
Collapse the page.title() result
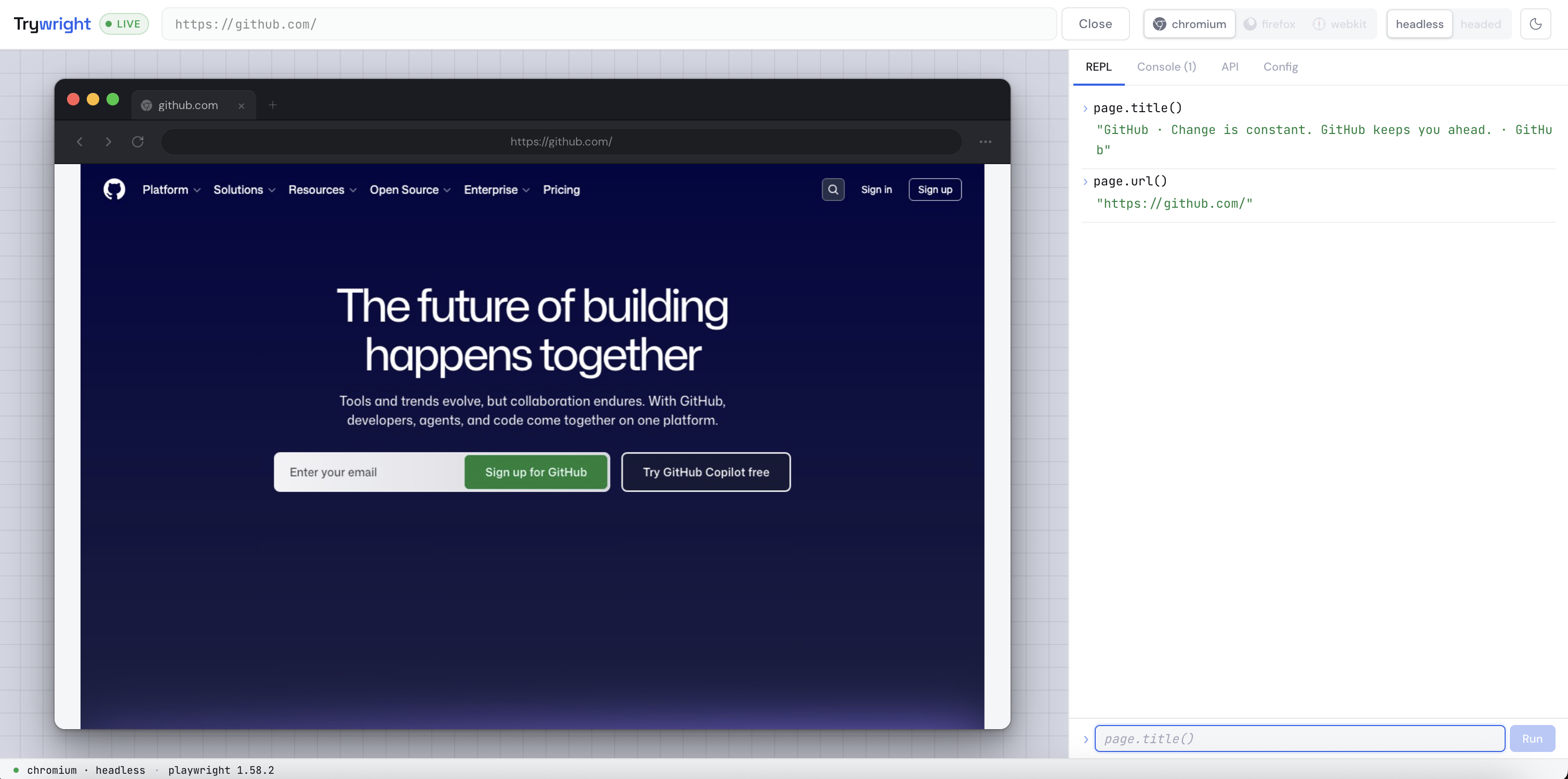[x=1086, y=108]
